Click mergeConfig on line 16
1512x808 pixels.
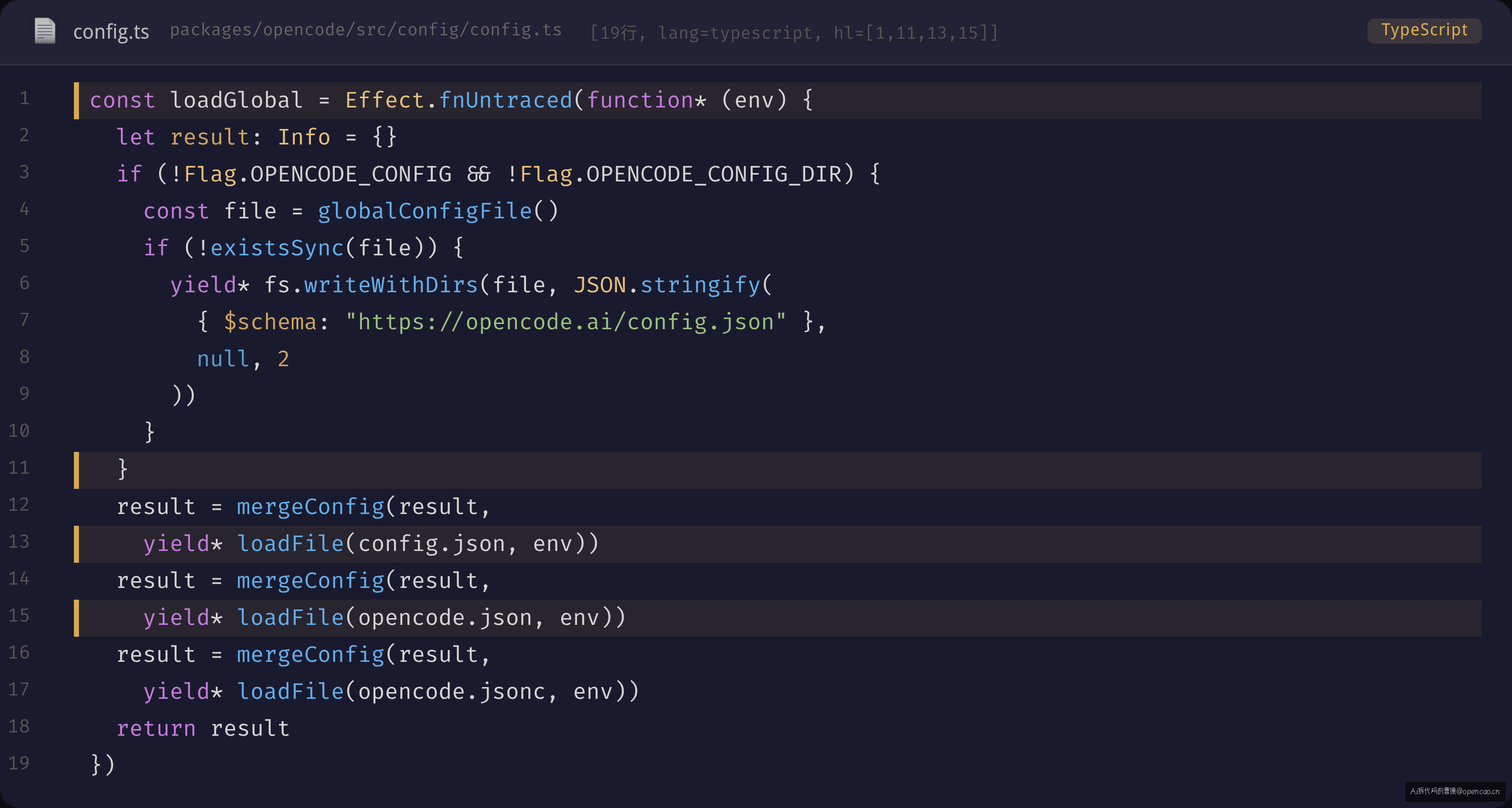[x=310, y=655]
